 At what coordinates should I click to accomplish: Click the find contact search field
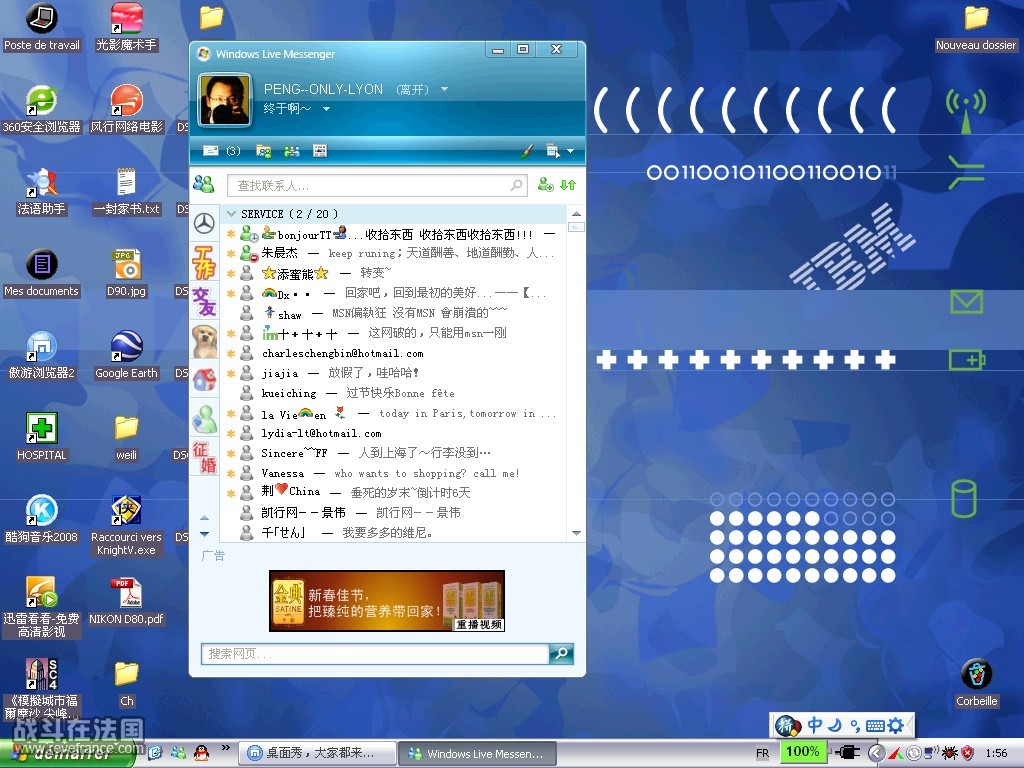point(370,185)
